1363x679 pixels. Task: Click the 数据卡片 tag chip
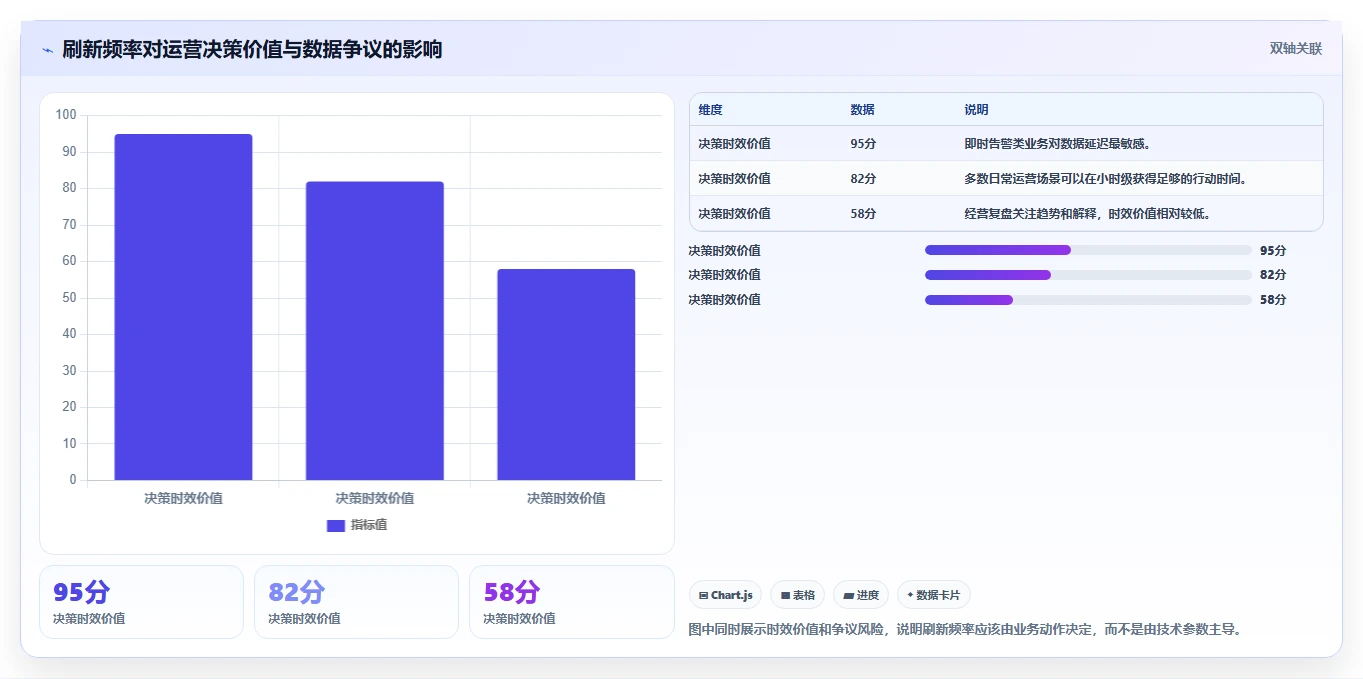pyautogui.click(x=934, y=595)
